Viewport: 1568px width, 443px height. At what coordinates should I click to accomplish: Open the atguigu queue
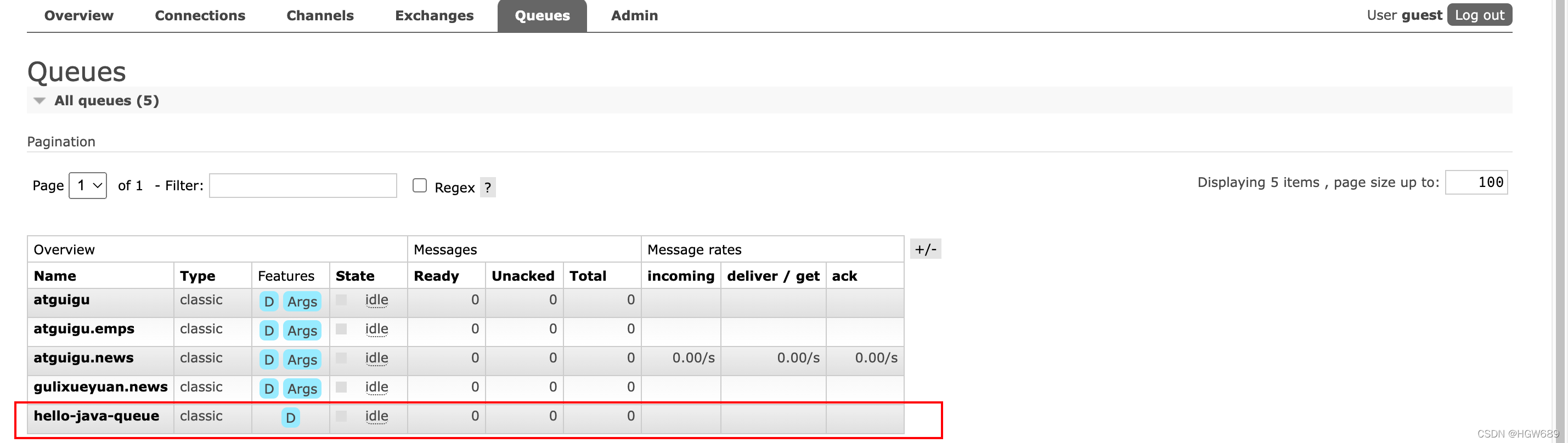pyautogui.click(x=61, y=299)
